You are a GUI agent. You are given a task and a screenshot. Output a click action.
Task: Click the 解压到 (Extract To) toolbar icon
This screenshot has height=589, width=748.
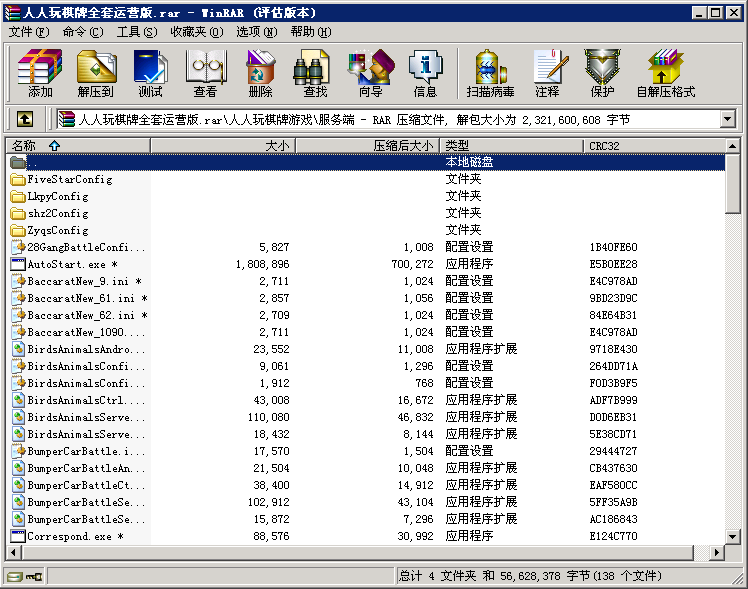pos(95,73)
